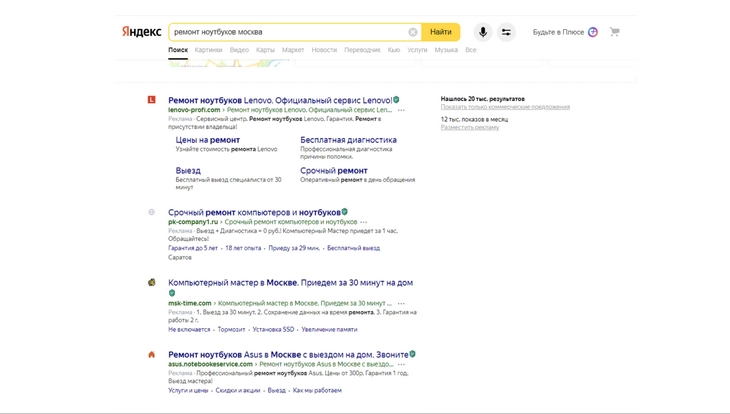This screenshot has height=414, width=730.
Task: Click the Услуги и цены quick link
Action: 188,390
